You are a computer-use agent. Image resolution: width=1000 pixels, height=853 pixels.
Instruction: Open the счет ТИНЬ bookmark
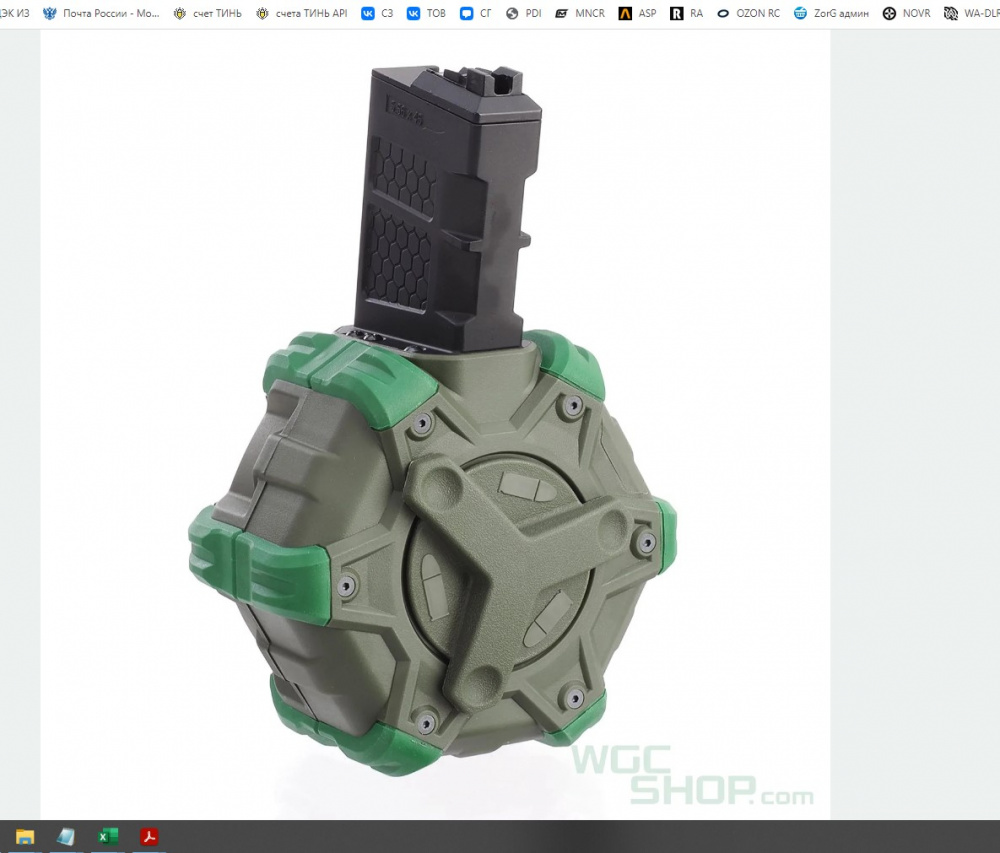pos(208,14)
